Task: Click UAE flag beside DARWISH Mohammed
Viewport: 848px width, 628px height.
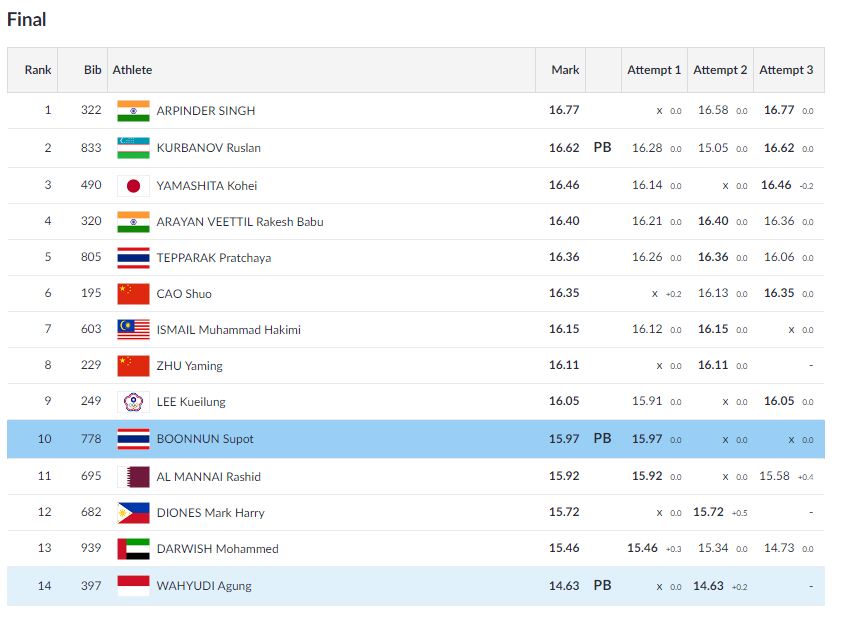Action: (133, 548)
